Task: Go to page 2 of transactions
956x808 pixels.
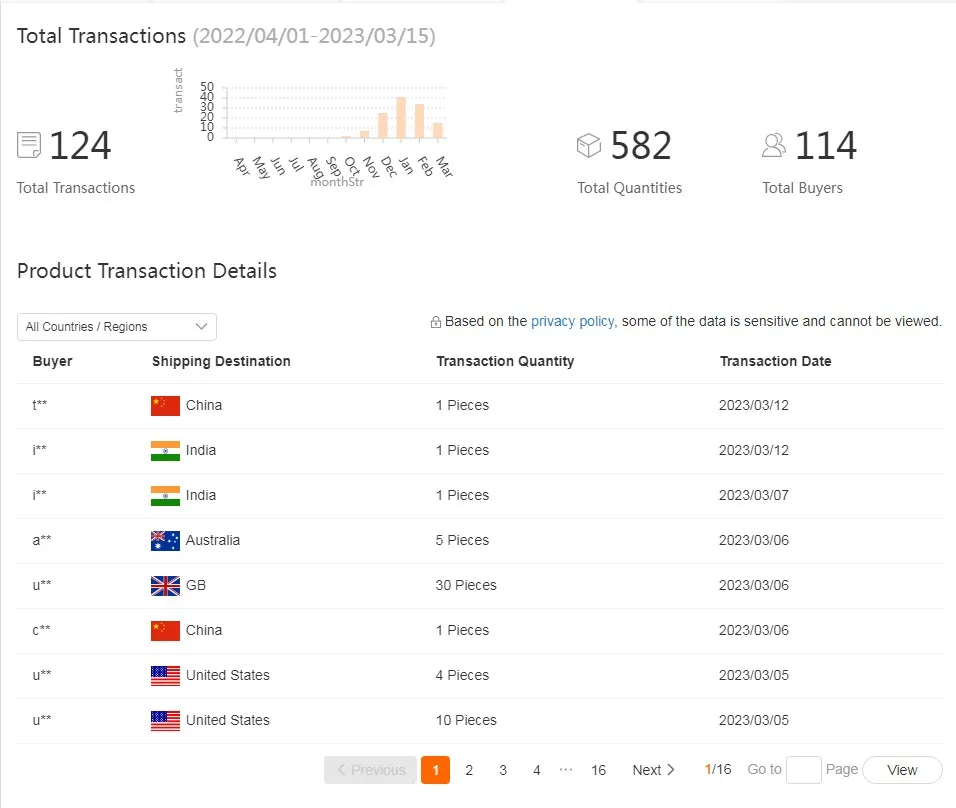Action: pos(469,770)
